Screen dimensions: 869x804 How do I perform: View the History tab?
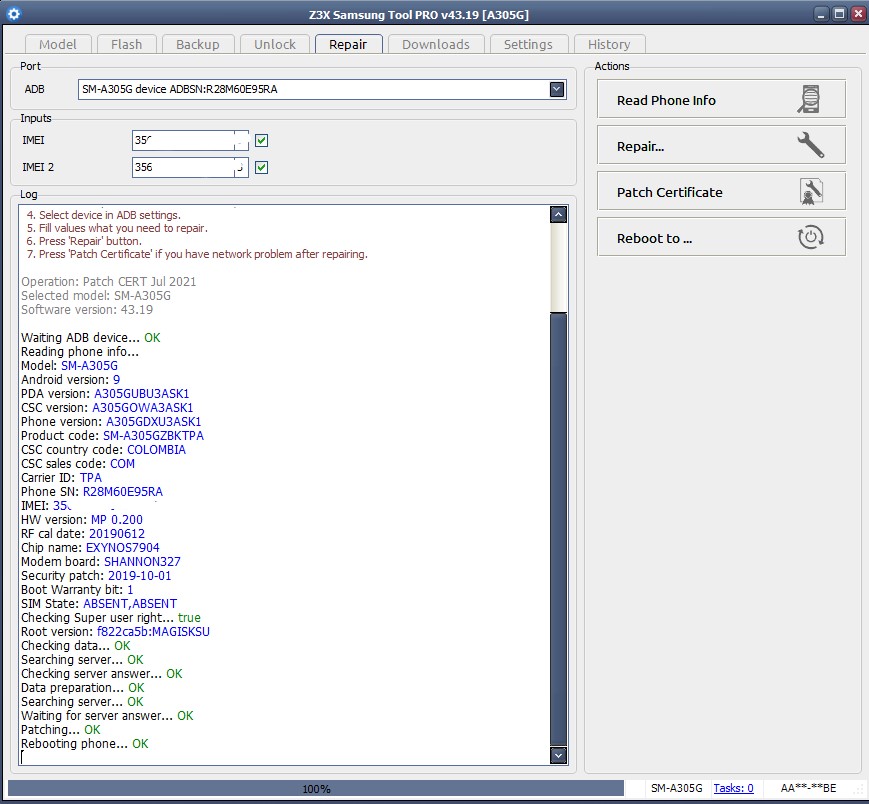(x=609, y=44)
